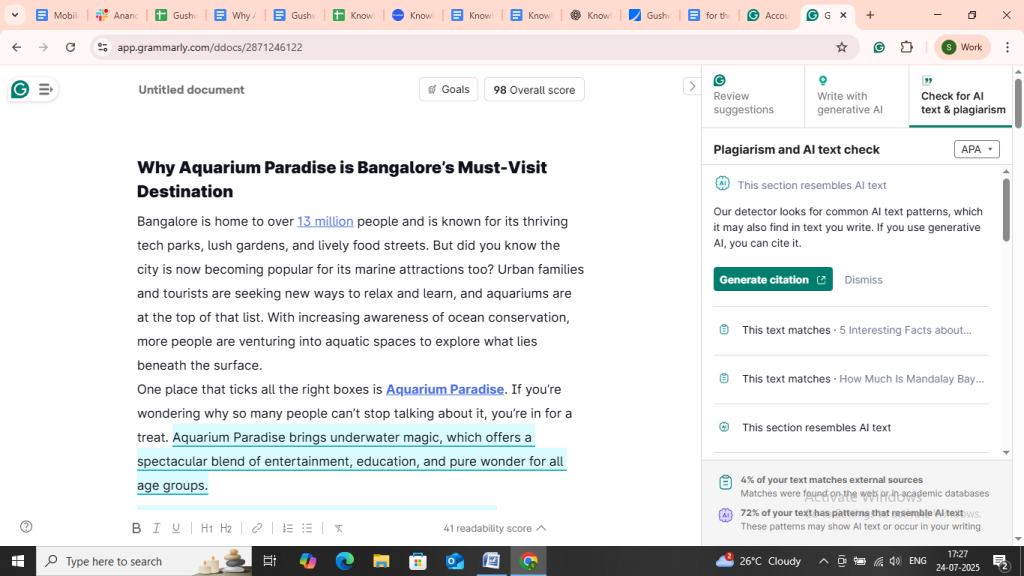This screenshot has width=1024, height=576.
Task: Open the Grammarly sidebar menu icon
Action: coord(45,90)
